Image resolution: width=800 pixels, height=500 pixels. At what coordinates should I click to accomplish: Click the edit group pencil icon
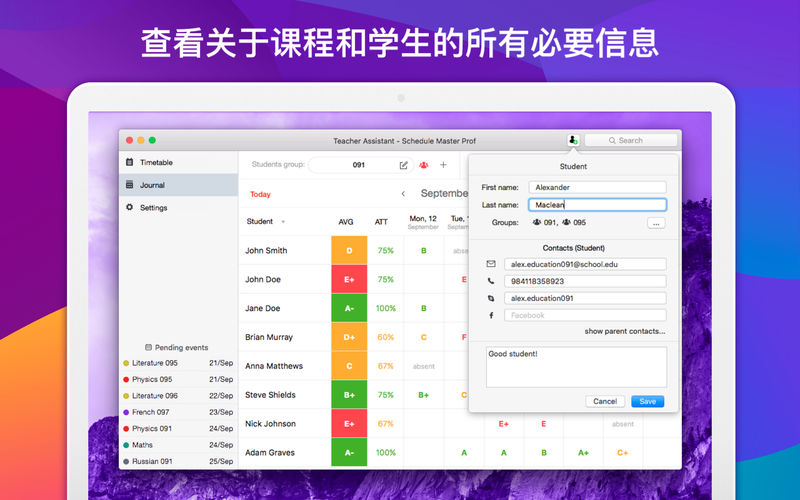pos(404,165)
